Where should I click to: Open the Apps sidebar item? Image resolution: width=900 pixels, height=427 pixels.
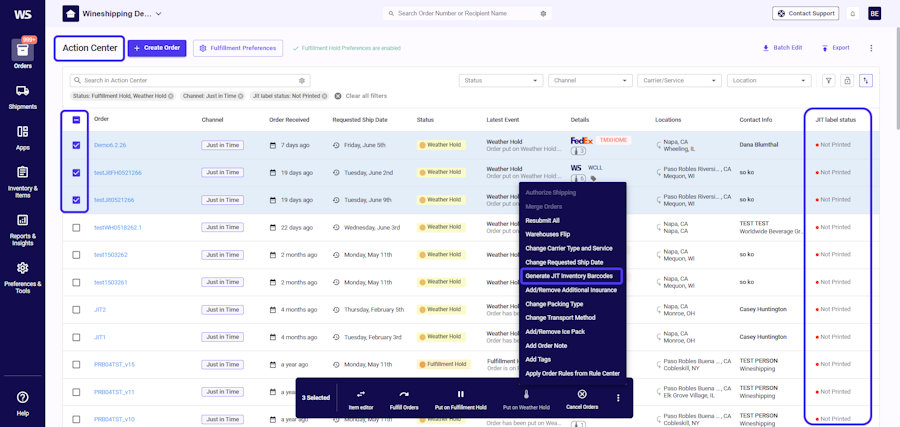[22, 138]
